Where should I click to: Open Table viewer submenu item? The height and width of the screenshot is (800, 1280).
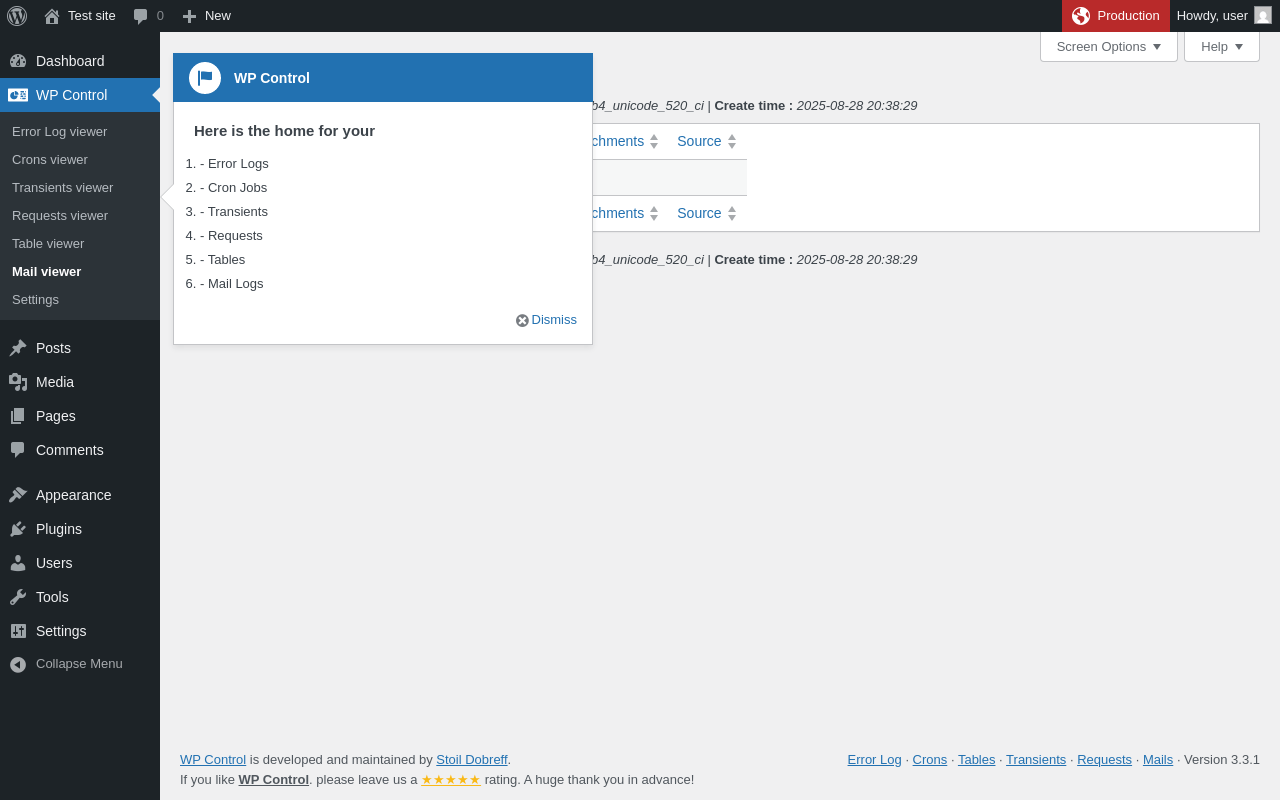[x=48, y=243]
